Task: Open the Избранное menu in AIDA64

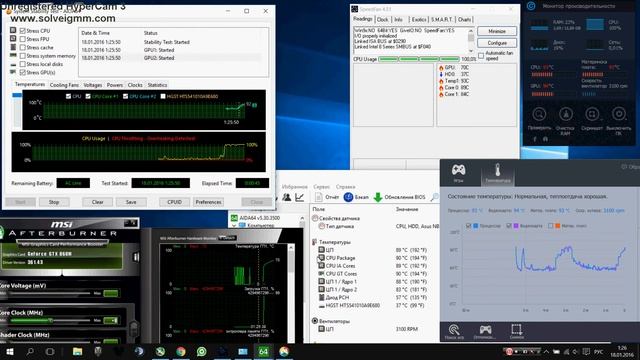Action: [x=295, y=187]
